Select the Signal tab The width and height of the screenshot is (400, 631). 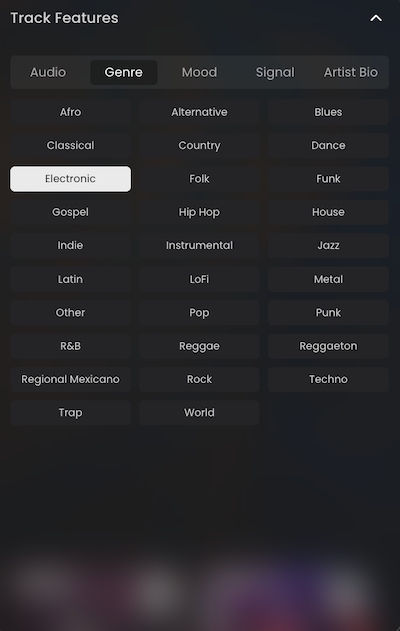coord(275,72)
